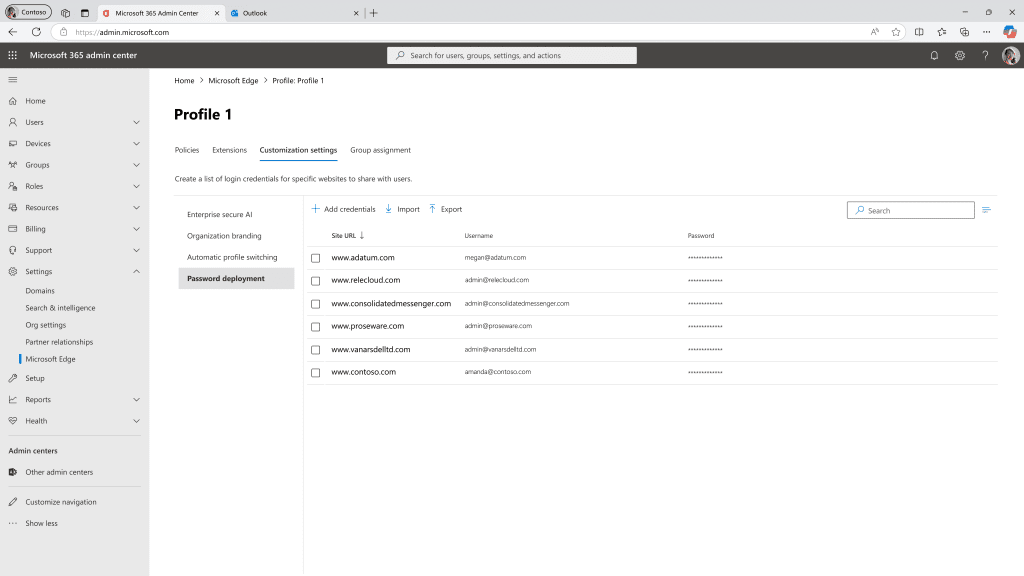The image size is (1024, 576).
Task: Open the settings gear in header
Action: pyautogui.click(x=959, y=56)
